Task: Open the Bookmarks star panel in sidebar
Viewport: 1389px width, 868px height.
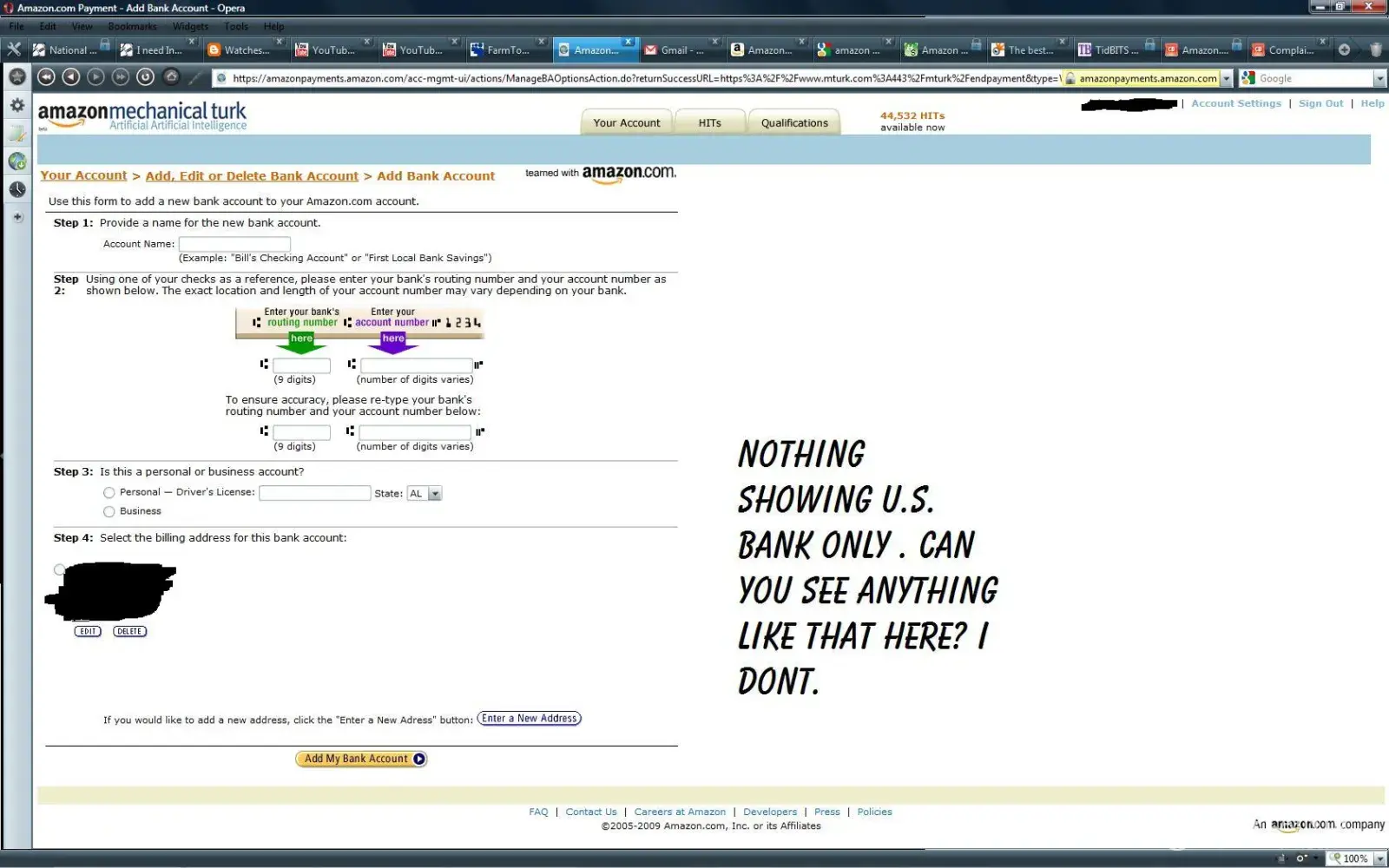Action: click(x=16, y=77)
